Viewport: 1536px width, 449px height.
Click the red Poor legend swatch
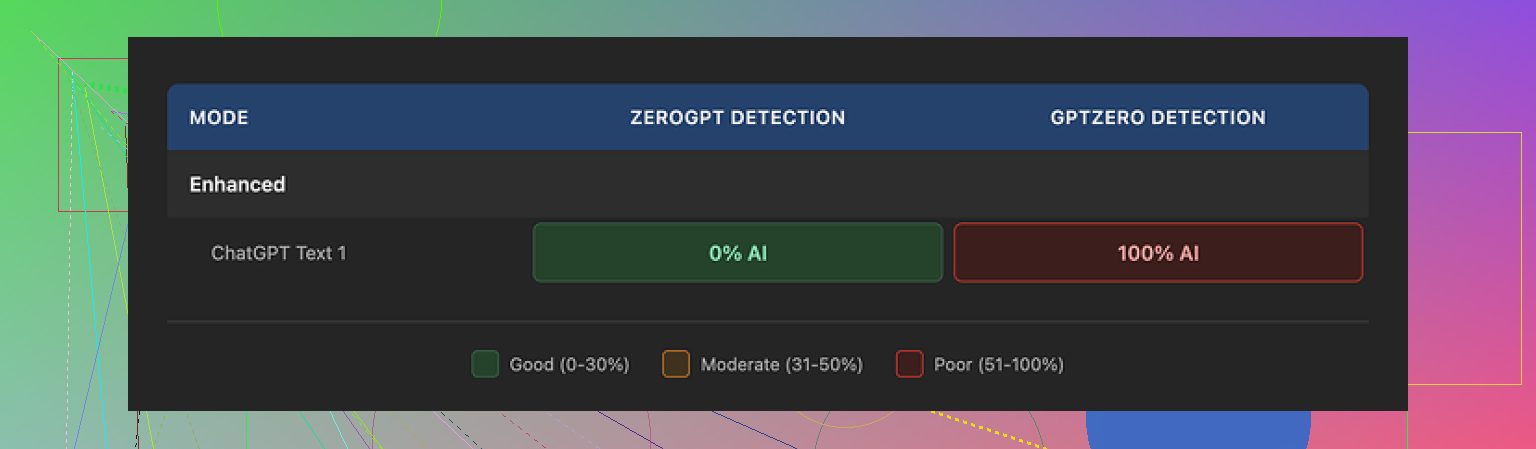pos(909,364)
